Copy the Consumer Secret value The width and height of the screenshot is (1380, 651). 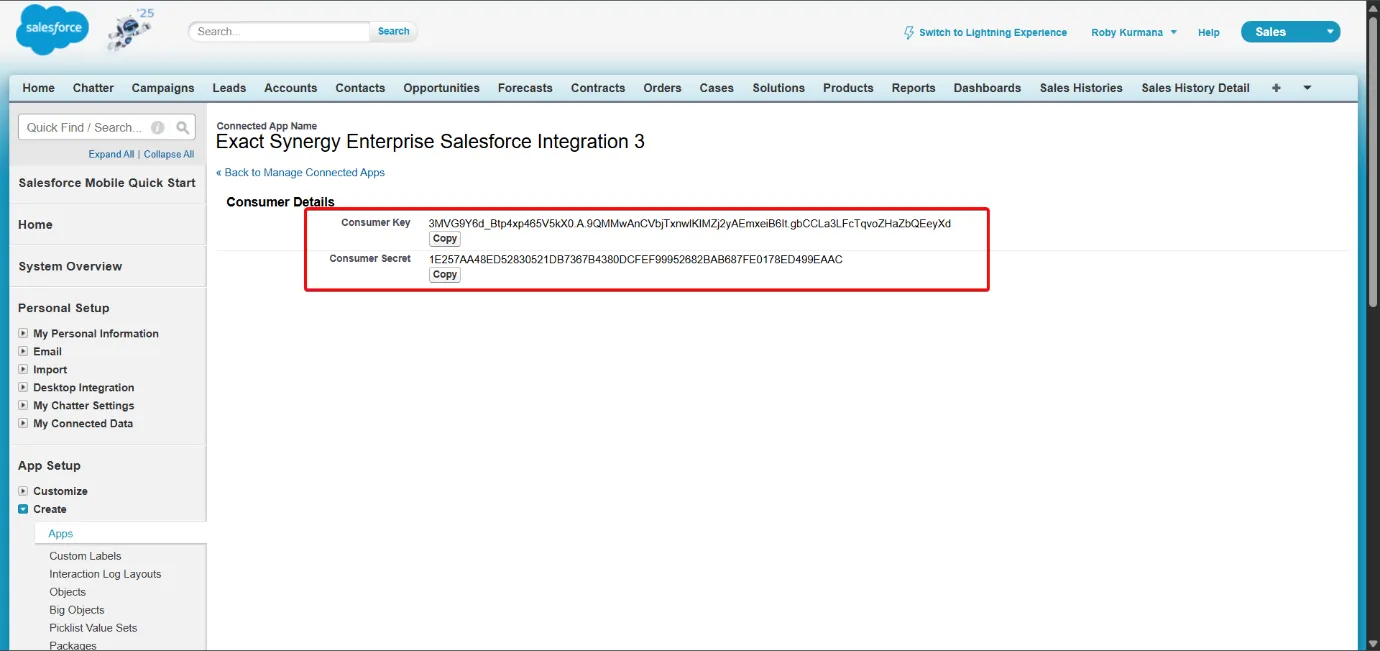tap(445, 274)
